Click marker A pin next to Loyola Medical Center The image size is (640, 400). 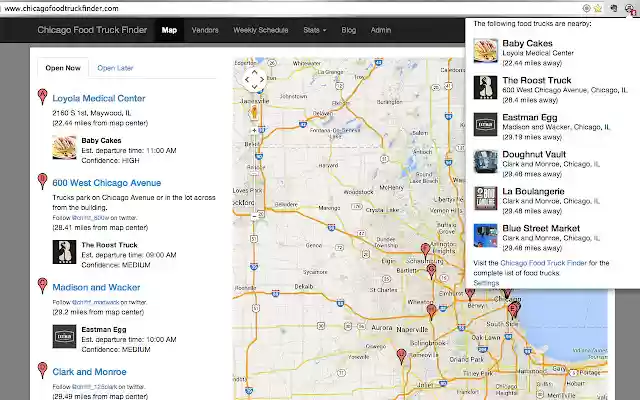[x=42, y=97]
